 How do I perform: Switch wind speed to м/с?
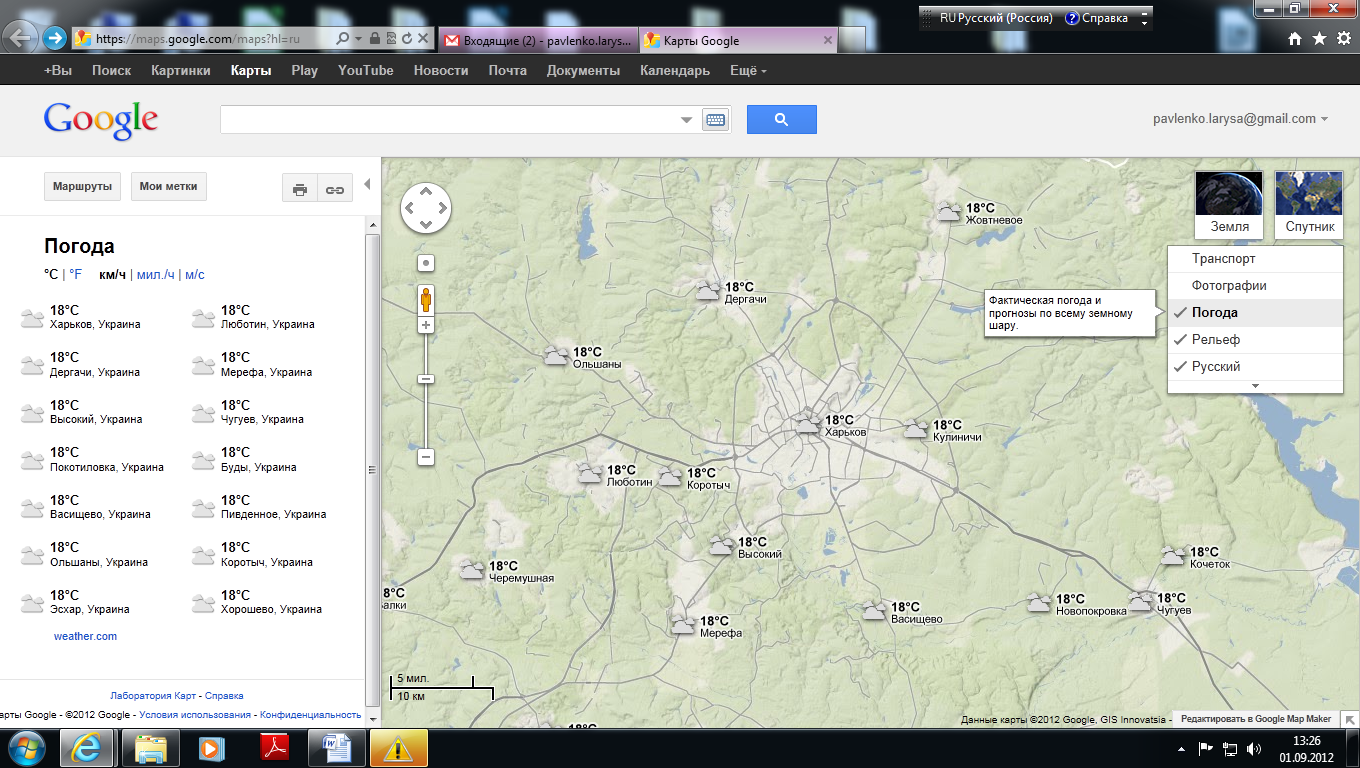click(195, 275)
